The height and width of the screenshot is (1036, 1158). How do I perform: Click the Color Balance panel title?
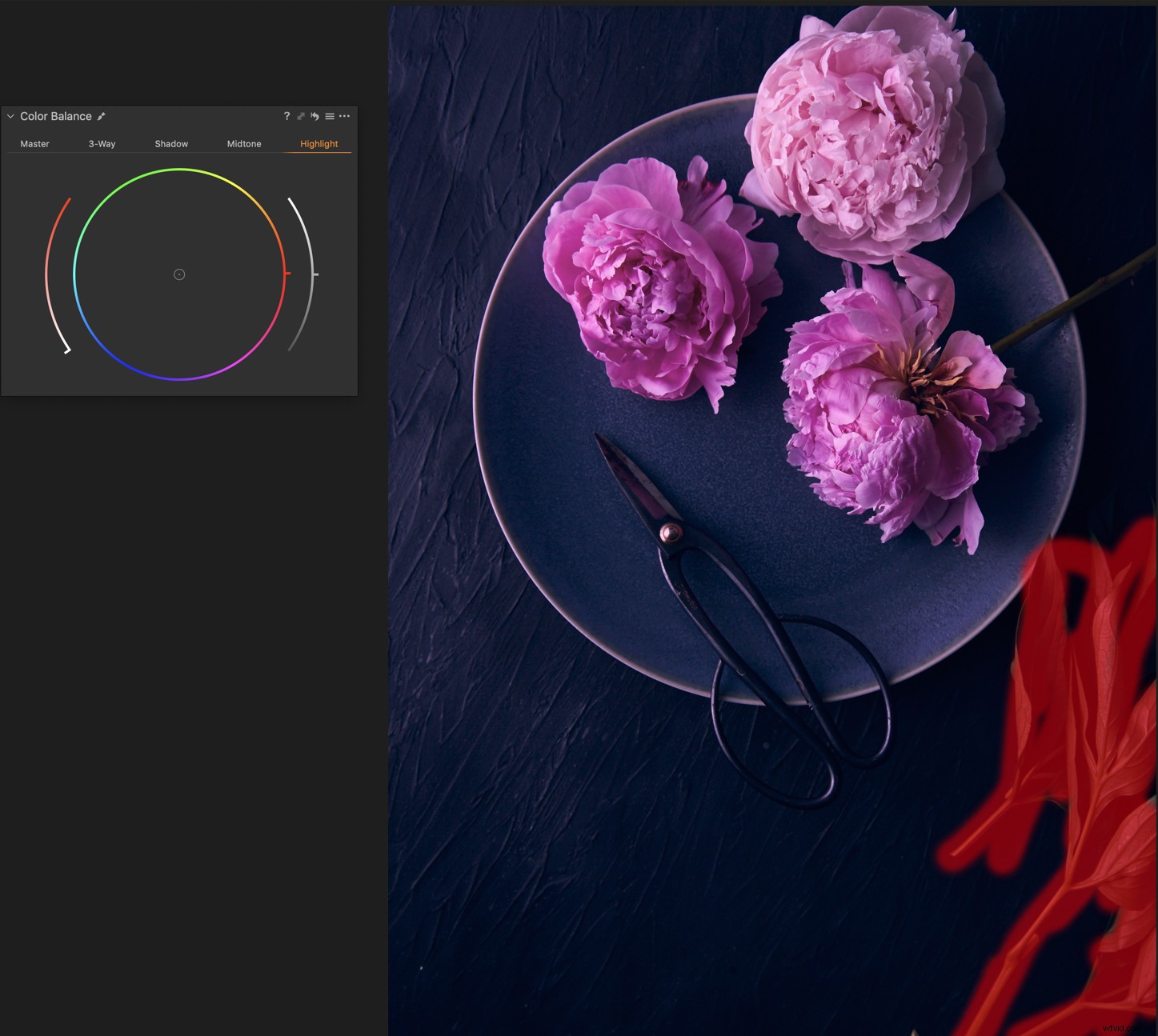[56, 116]
